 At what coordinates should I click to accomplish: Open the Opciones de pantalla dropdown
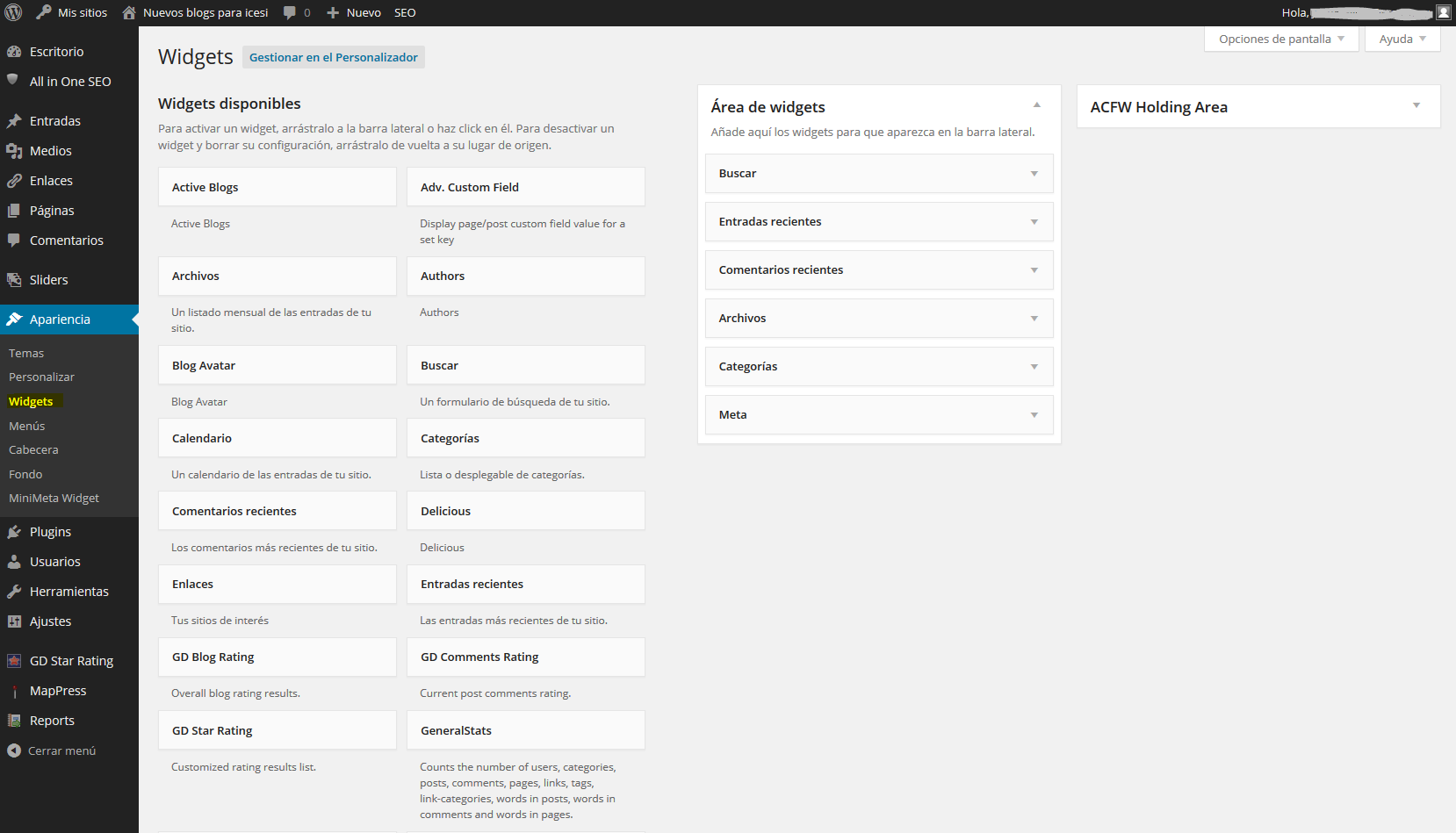click(x=1281, y=39)
